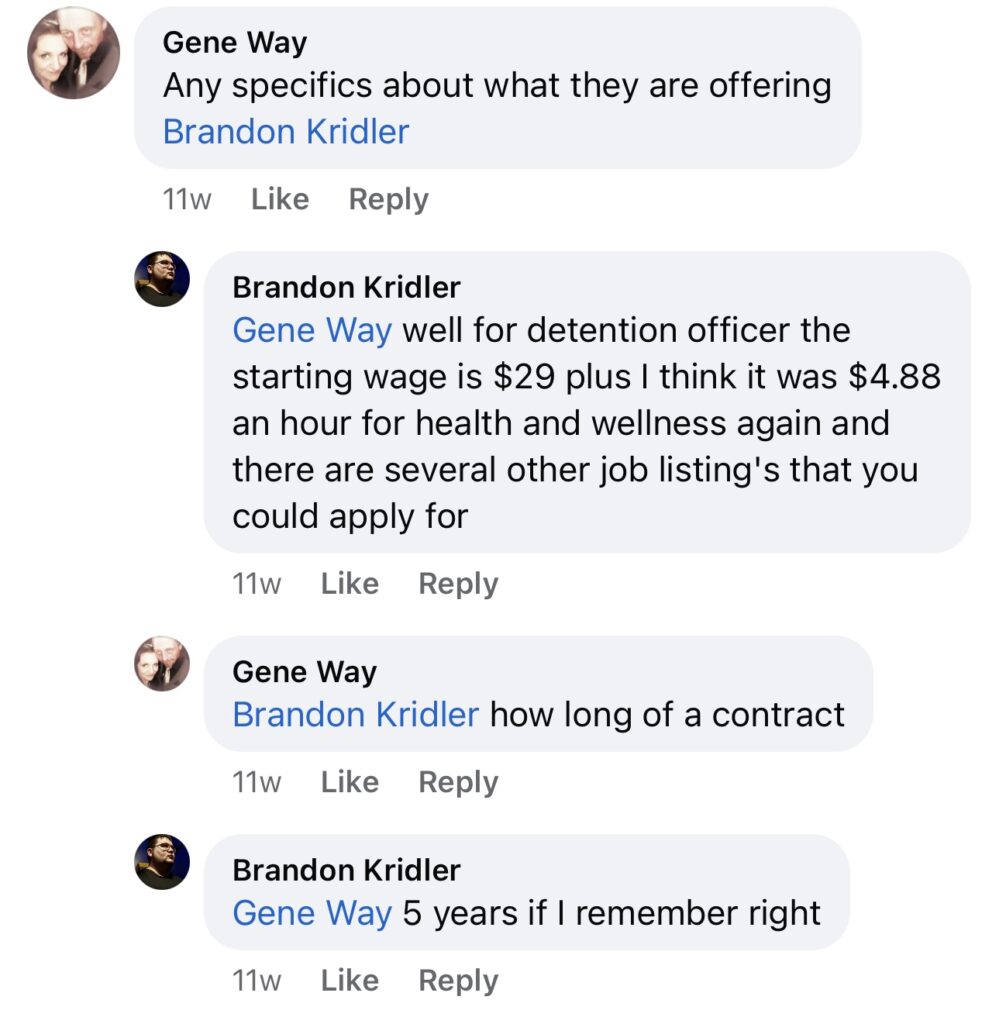This screenshot has width=999, height=1024.
Task: Click the Brandon Kridler mention in the 'Any specifics' comment
Action: [286, 132]
